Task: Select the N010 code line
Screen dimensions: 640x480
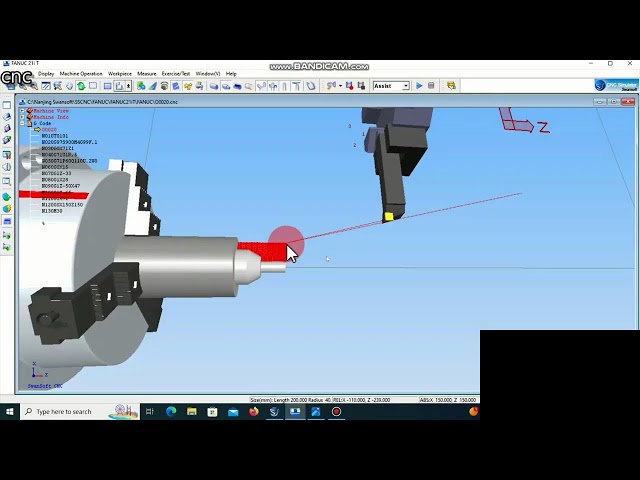Action: pos(55,136)
